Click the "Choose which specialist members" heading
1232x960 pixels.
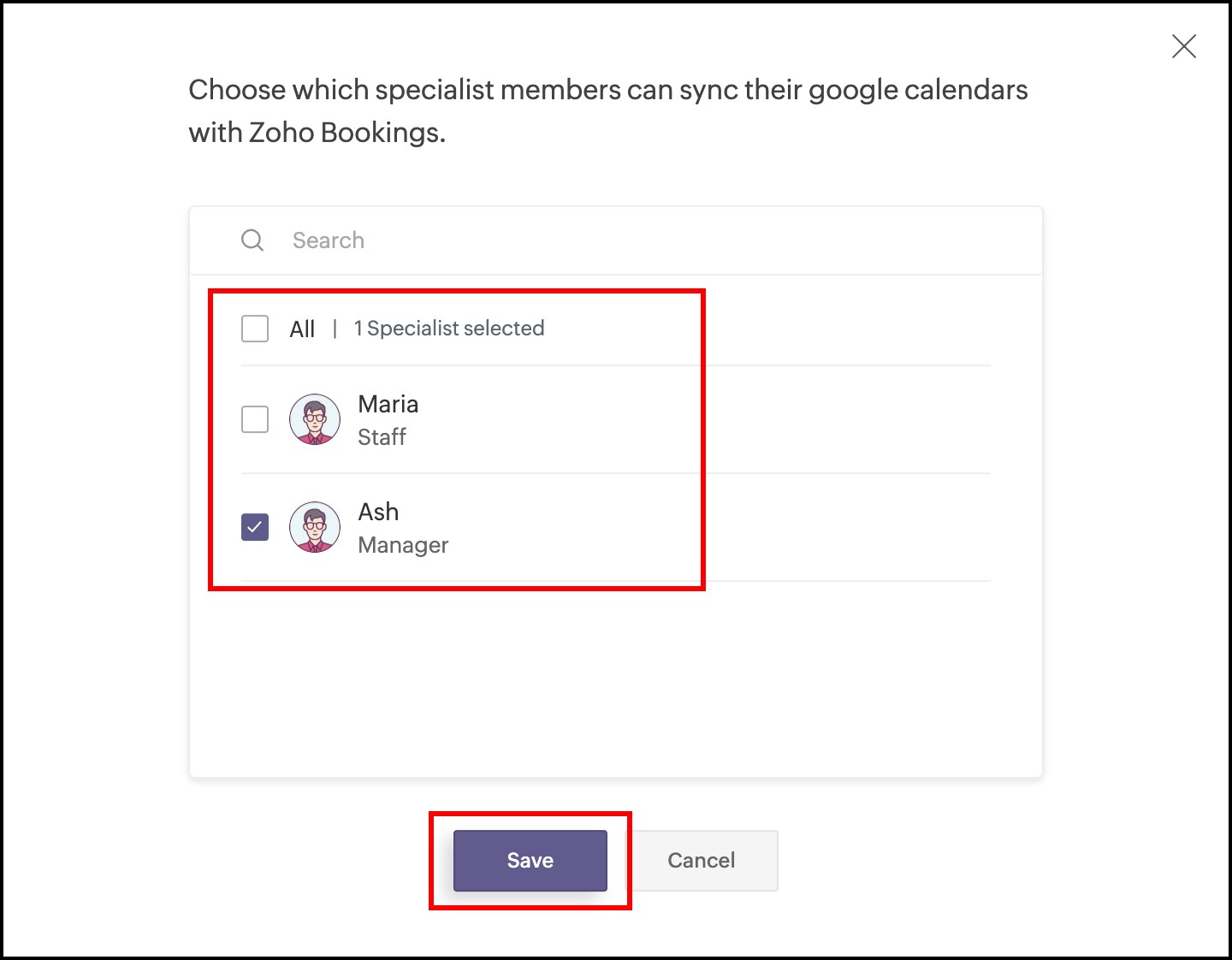607,90
